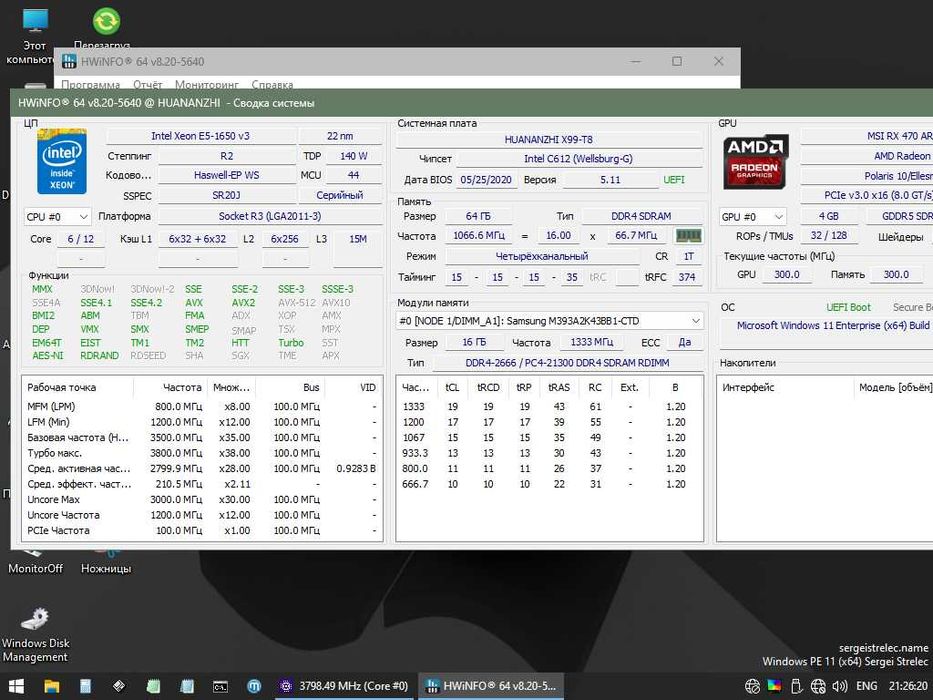Click the volume speaker tray icon

click(839, 686)
